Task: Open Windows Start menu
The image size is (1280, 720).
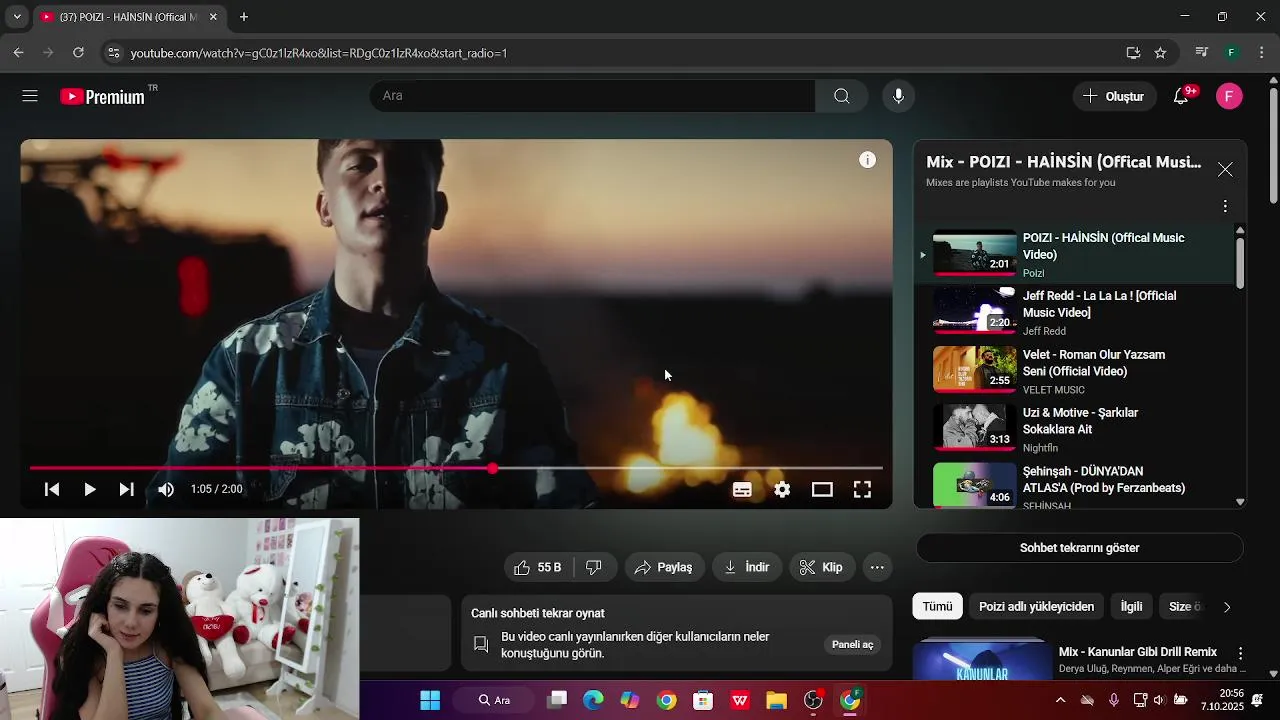Action: (430, 700)
